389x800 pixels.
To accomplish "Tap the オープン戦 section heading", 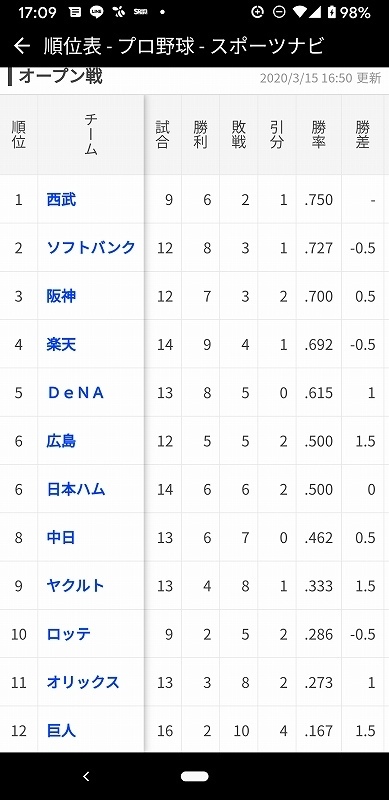I will click(x=61, y=77).
